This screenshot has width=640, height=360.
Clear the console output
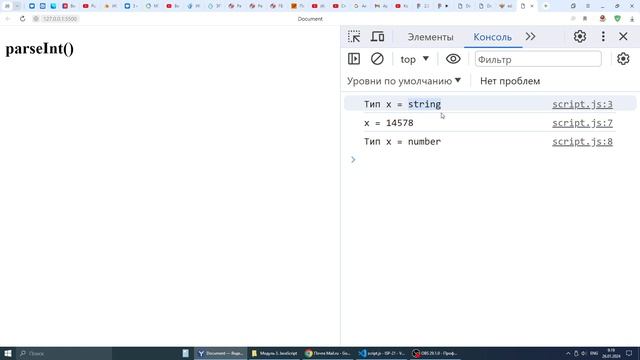point(377,59)
